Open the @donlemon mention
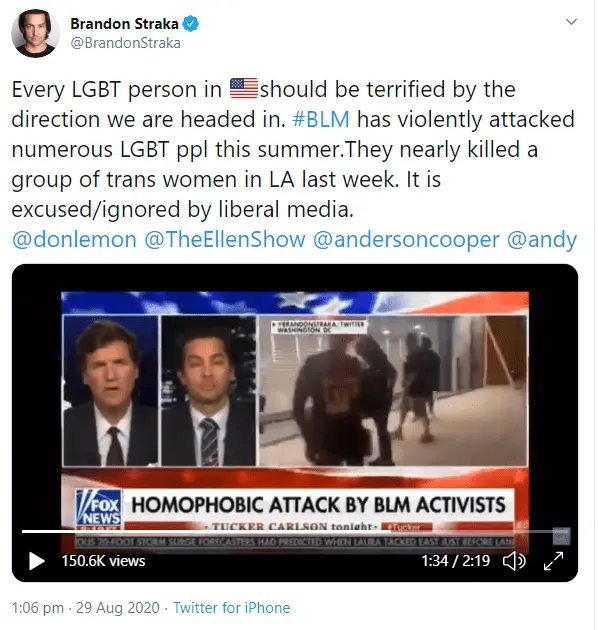 pos(74,239)
